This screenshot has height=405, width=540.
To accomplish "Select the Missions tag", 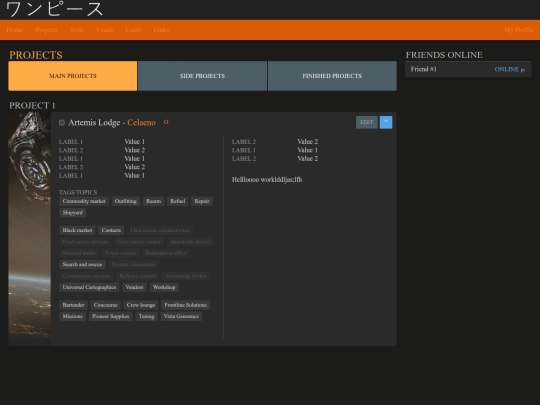I will pyautogui.click(x=73, y=316).
